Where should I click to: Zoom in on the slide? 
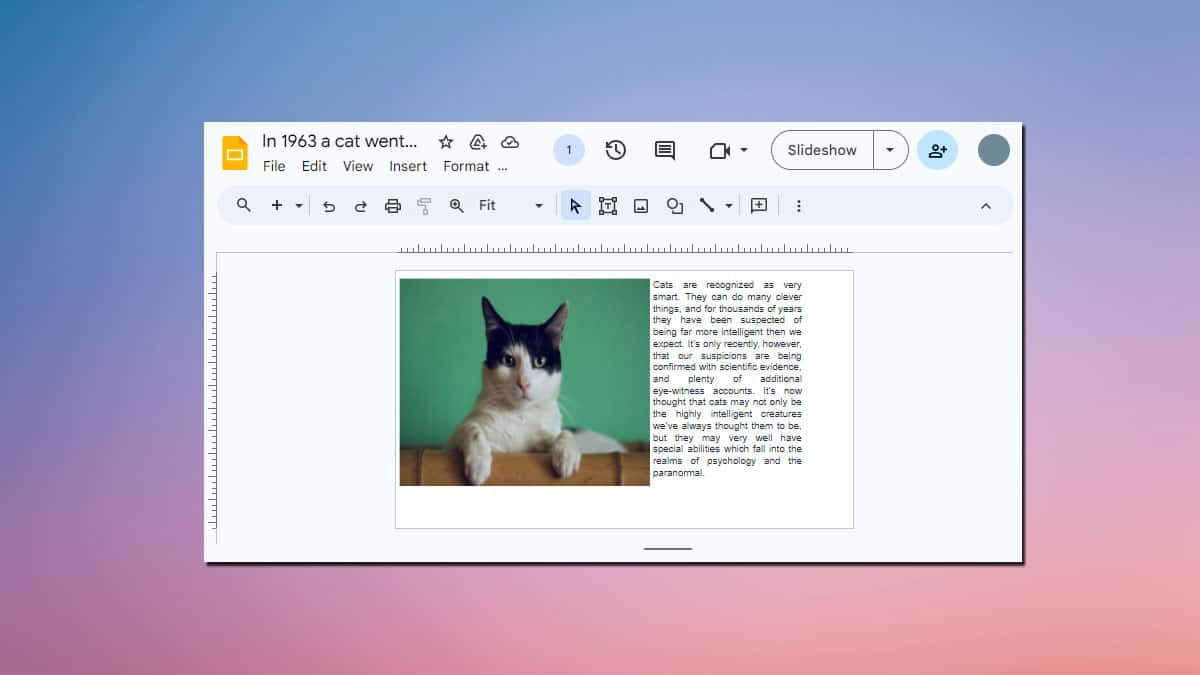tap(455, 205)
